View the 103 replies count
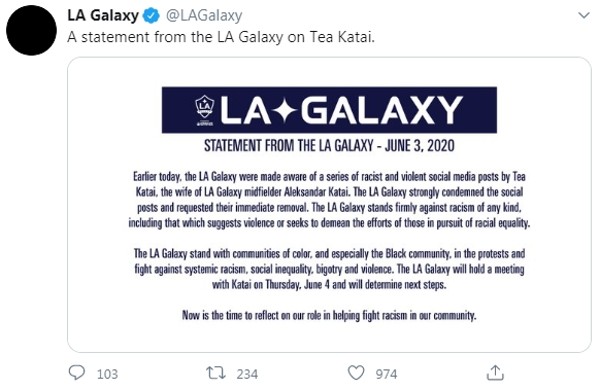 coord(107,374)
